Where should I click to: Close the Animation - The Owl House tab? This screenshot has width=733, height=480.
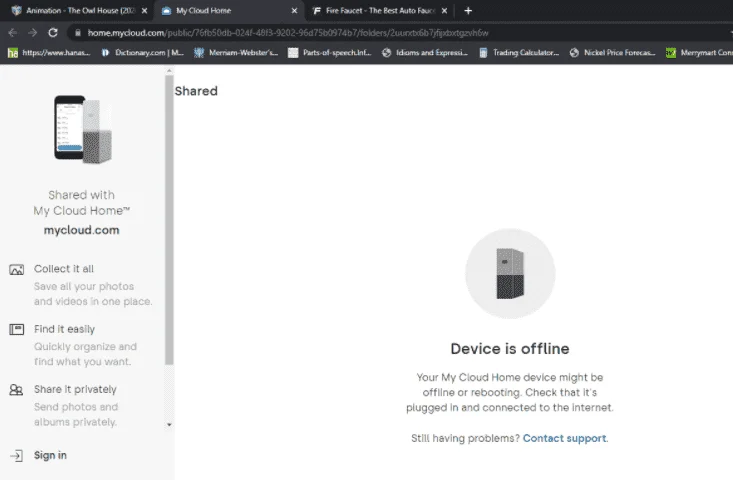click(144, 10)
